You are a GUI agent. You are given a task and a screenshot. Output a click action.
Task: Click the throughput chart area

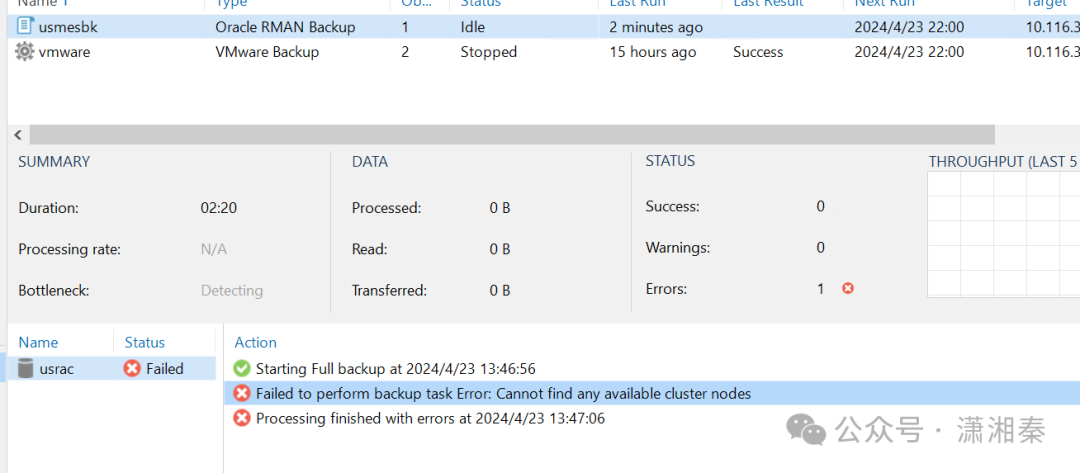coord(1002,235)
